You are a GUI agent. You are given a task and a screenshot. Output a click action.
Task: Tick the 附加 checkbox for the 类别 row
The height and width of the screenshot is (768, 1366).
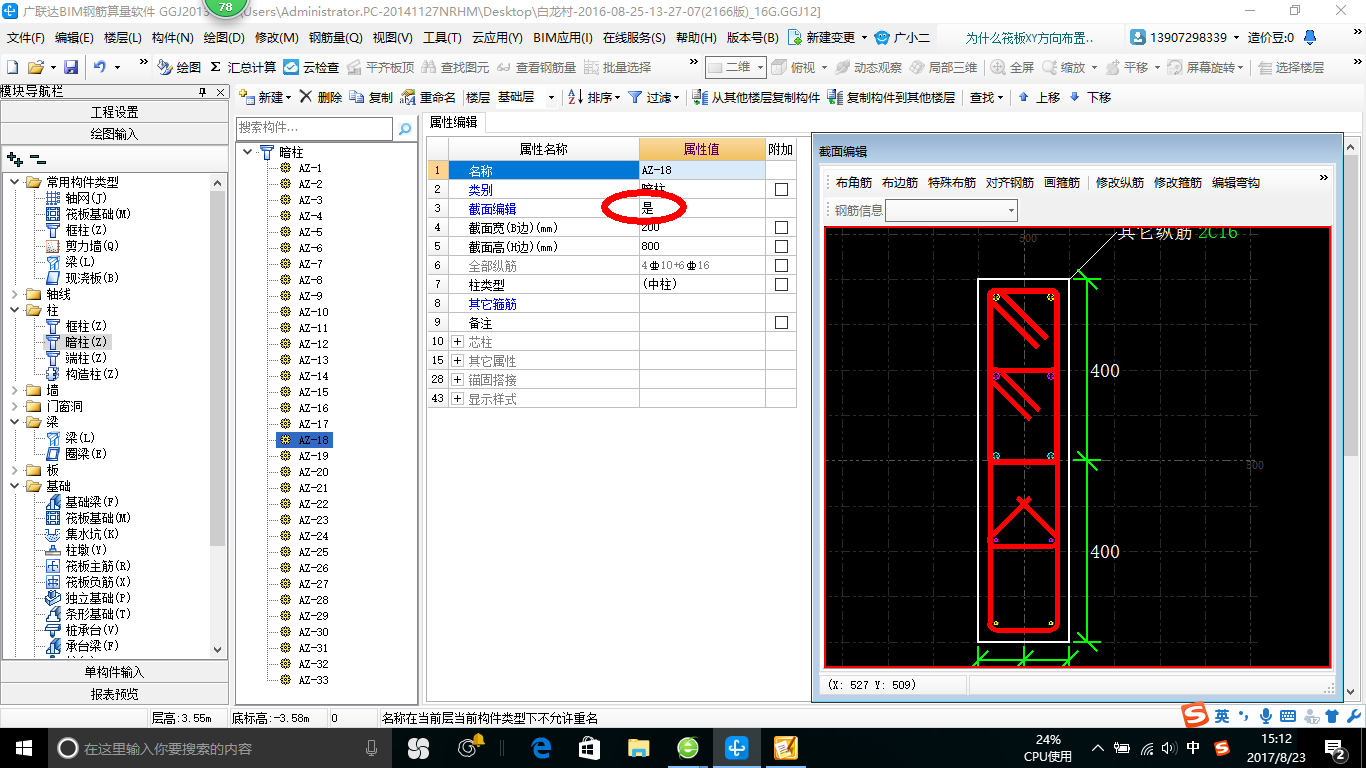(x=781, y=189)
